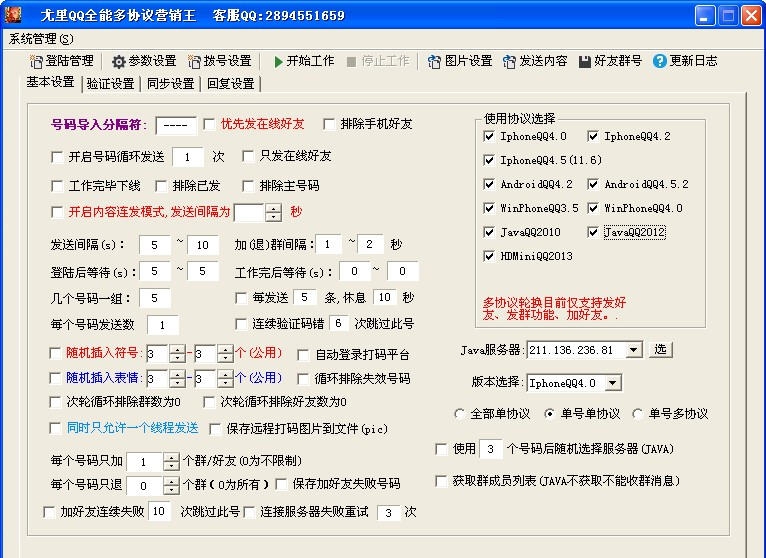This screenshot has height=558, width=766.
Task: Open 参数设置 gear icon
Action: pos(119,62)
